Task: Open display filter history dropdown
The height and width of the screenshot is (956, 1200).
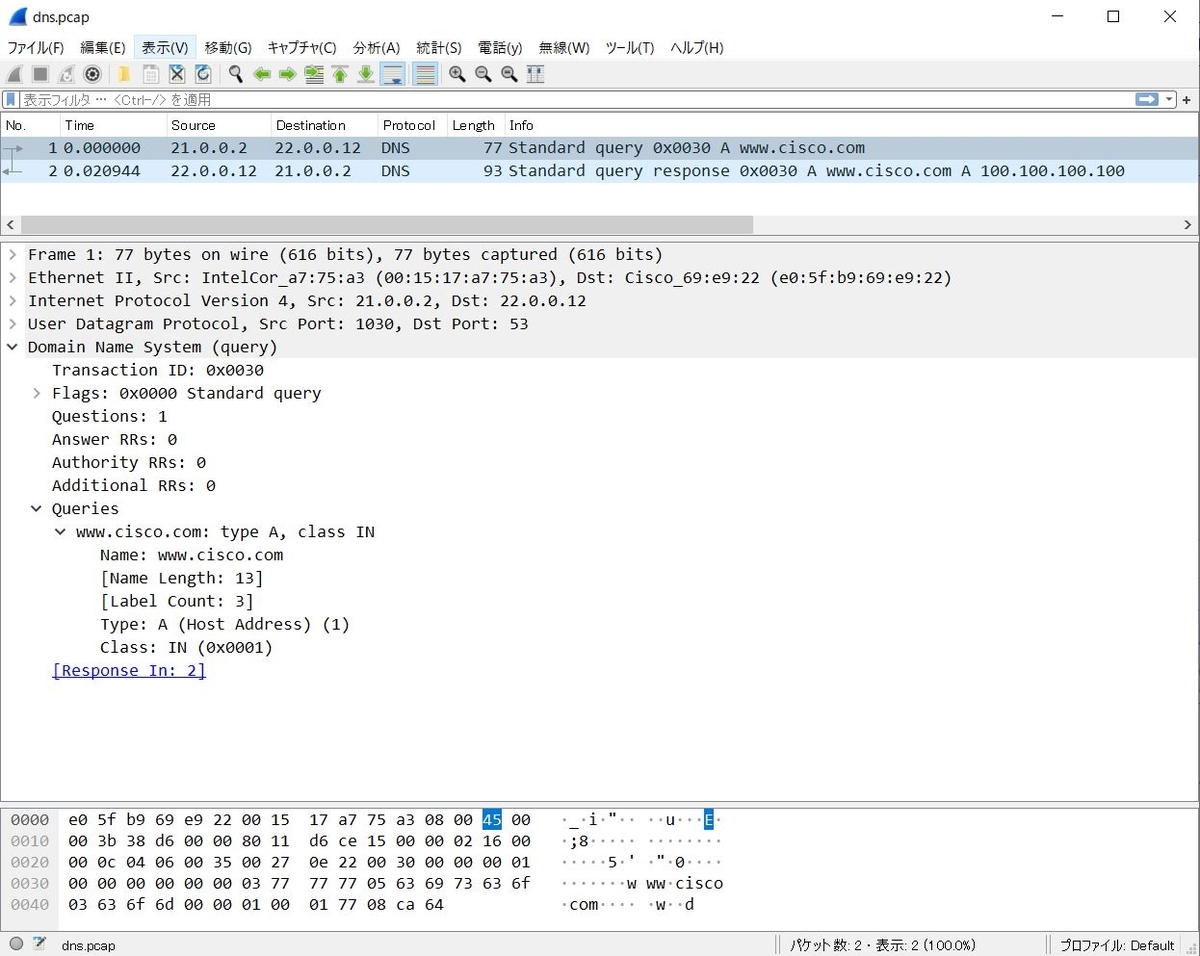Action: [1169, 100]
